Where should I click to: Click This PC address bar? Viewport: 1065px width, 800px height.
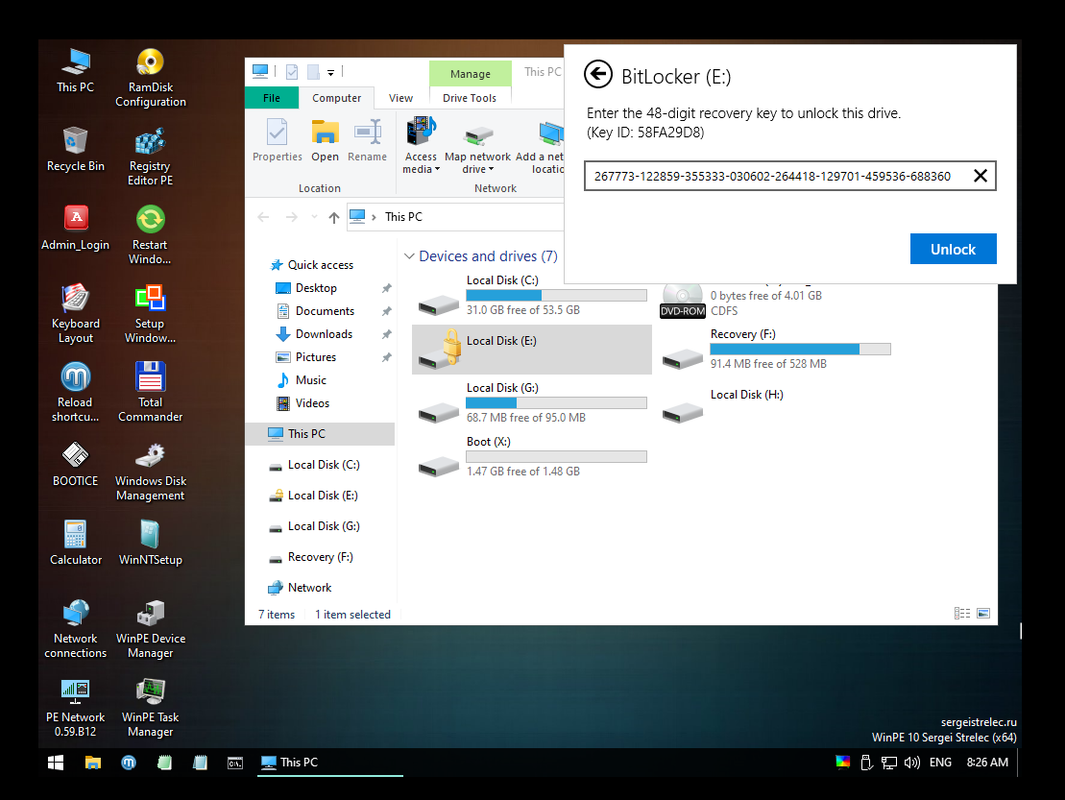point(456,217)
